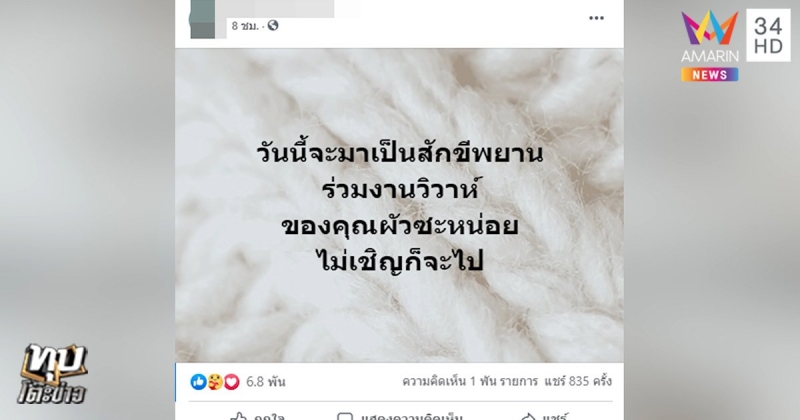Screen dimensions: 800x420
Task: Open the ความคิดเห็น 1 พัน รายการ comments list
Action: click(470, 381)
